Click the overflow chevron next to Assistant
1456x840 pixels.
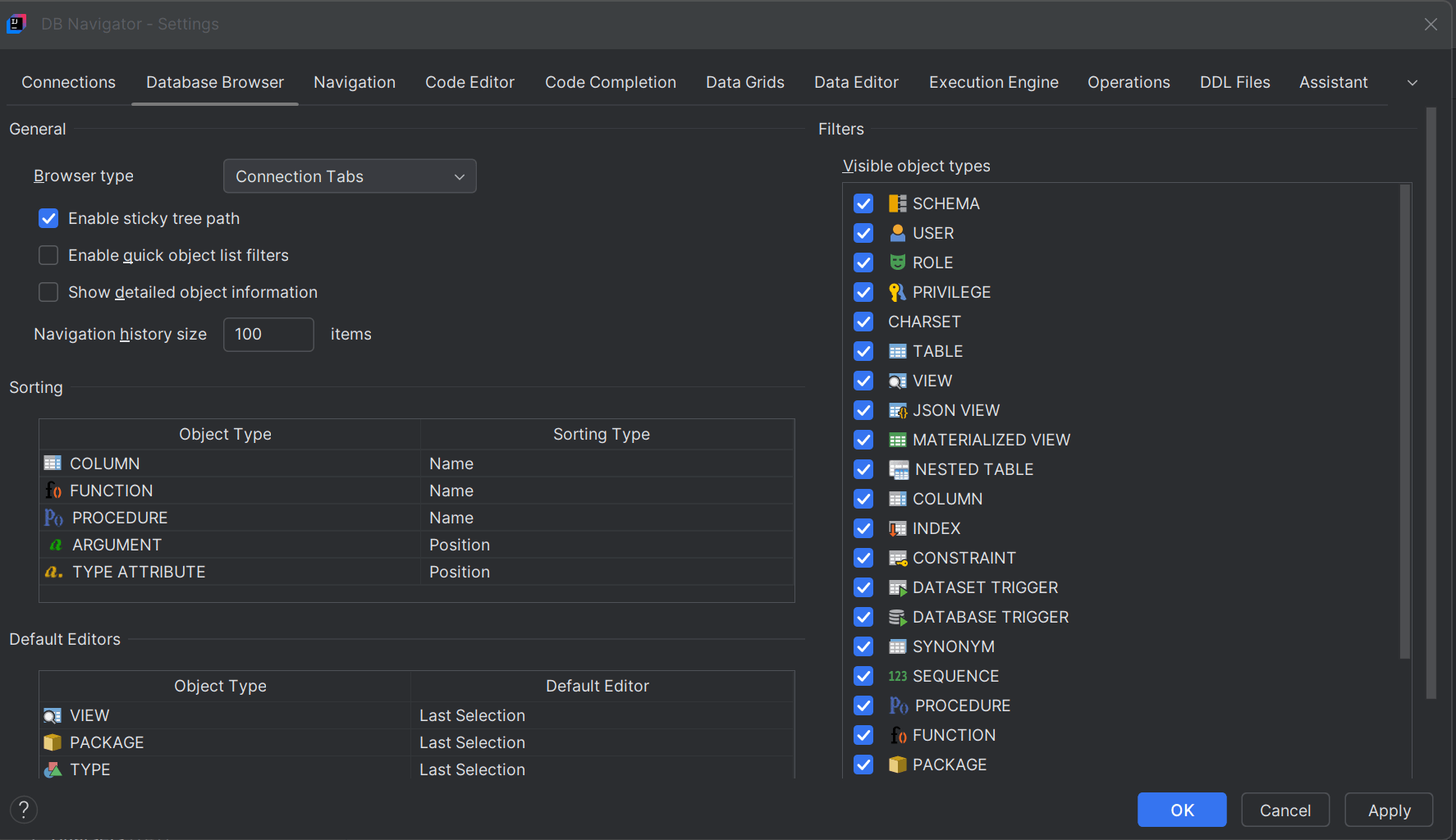pyautogui.click(x=1413, y=82)
